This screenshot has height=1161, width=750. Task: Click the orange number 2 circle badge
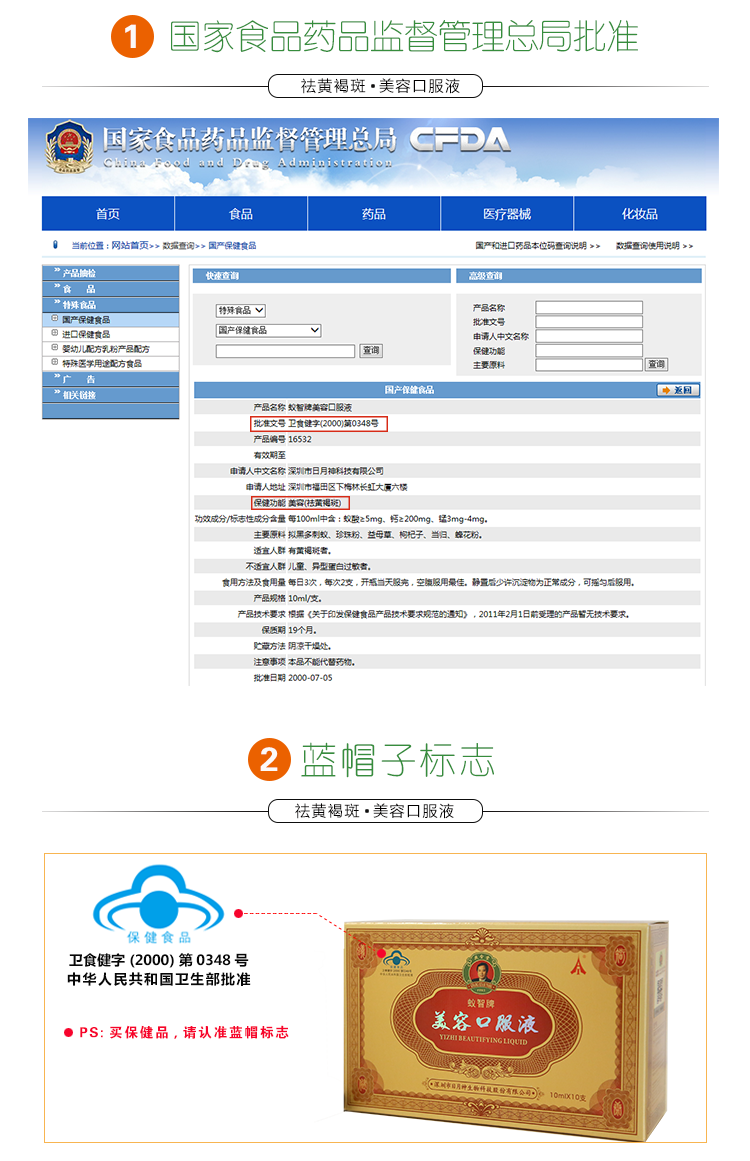coord(268,761)
